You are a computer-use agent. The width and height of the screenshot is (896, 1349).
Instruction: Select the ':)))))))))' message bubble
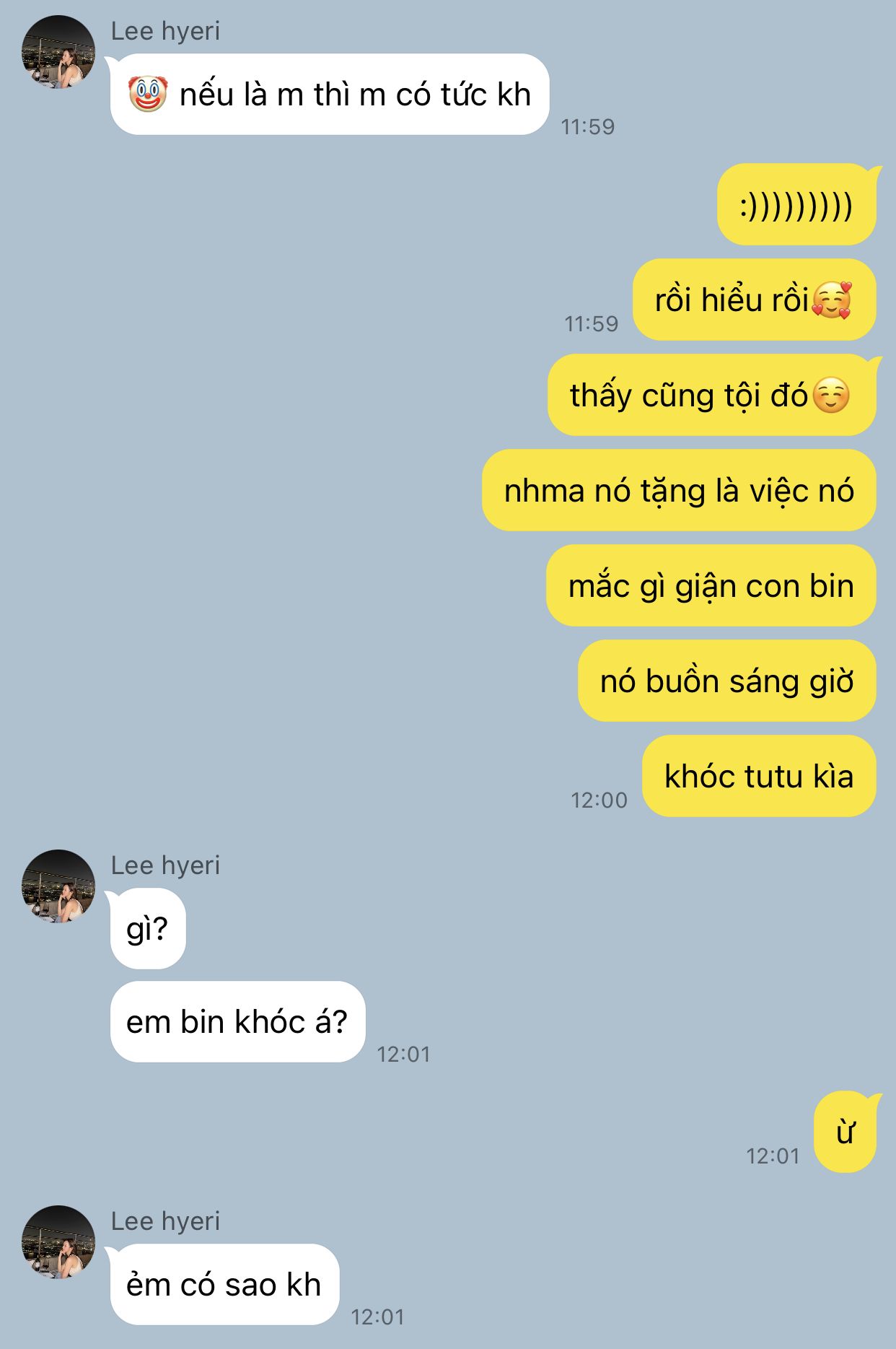tap(797, 204)
